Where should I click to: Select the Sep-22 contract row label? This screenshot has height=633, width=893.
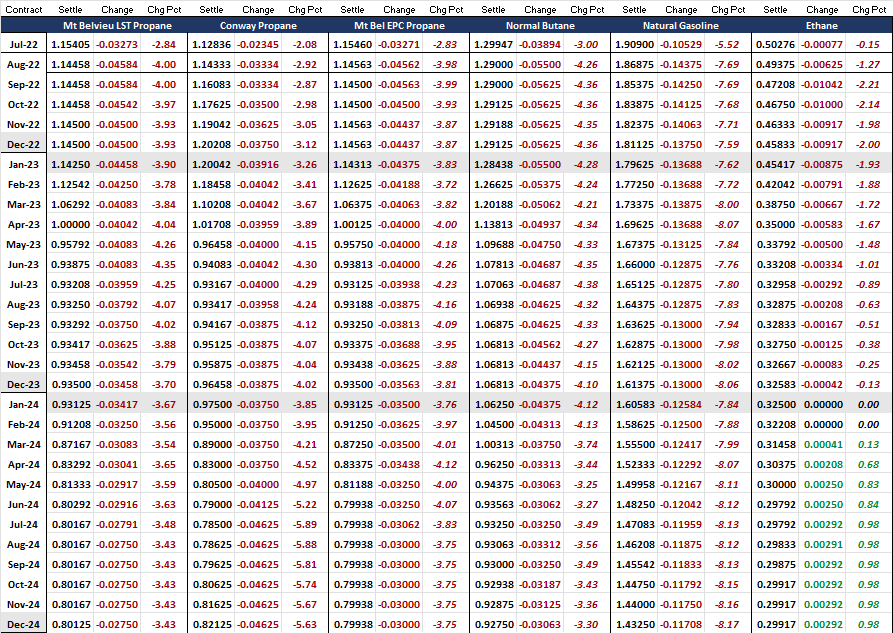point(23,84)
